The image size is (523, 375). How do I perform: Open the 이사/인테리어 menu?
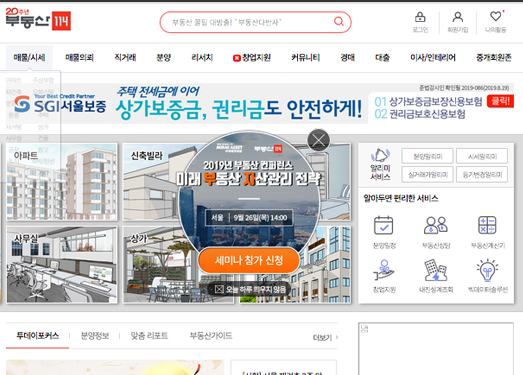click(x=433, y=57)
